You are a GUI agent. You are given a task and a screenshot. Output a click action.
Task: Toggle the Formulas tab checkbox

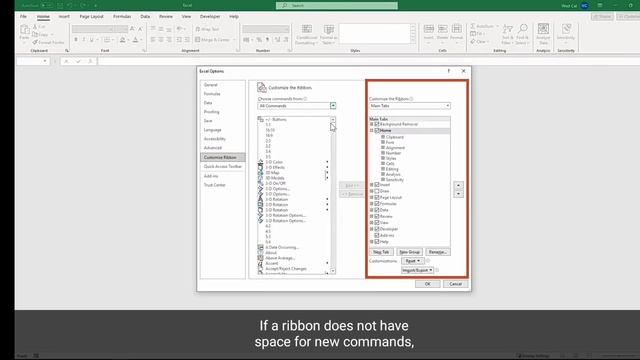click(x=377, y=204)
